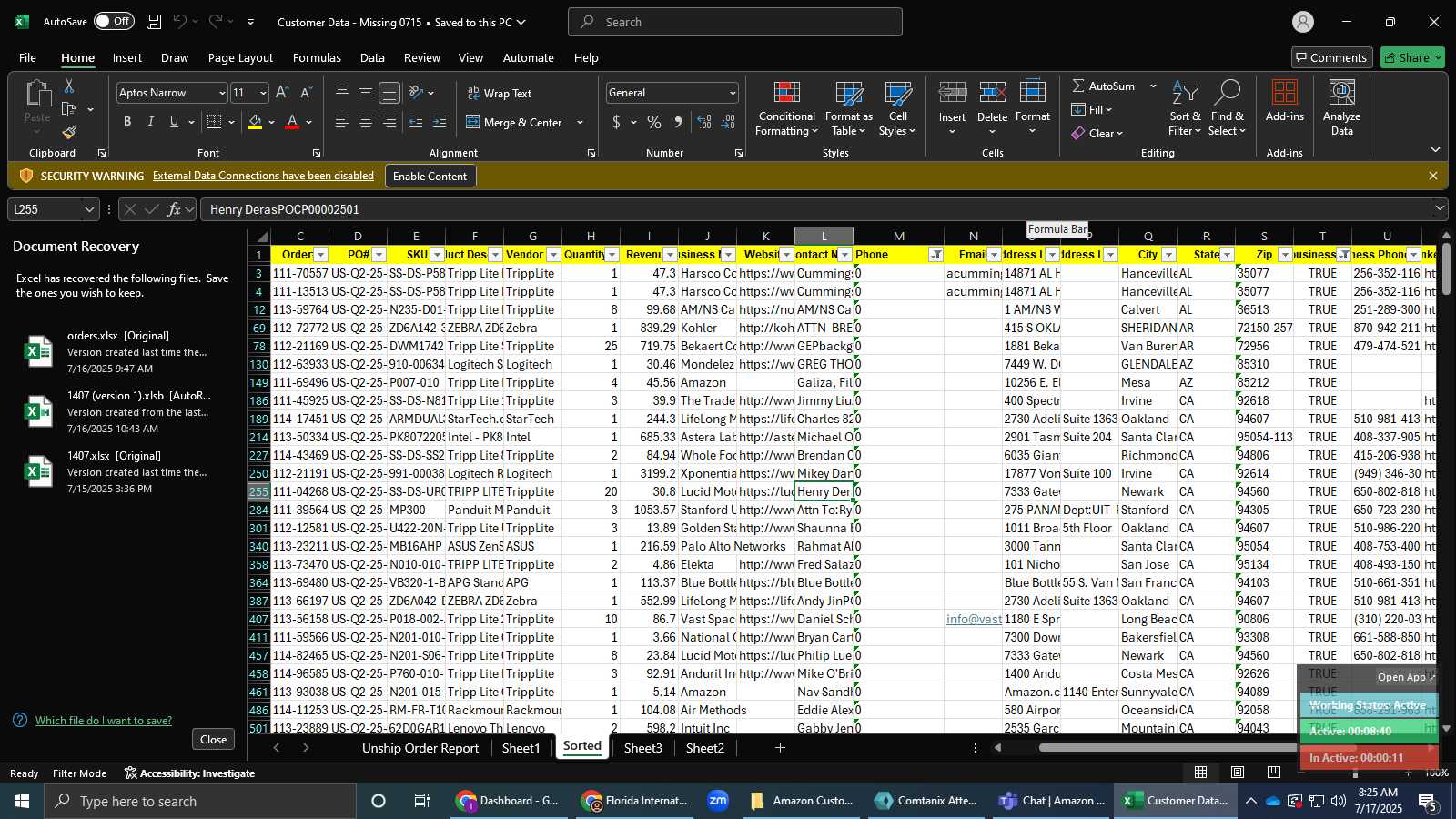Toggle Underline formatting
This screenshot has height=819, width=1456.
[x=174, y=122]
